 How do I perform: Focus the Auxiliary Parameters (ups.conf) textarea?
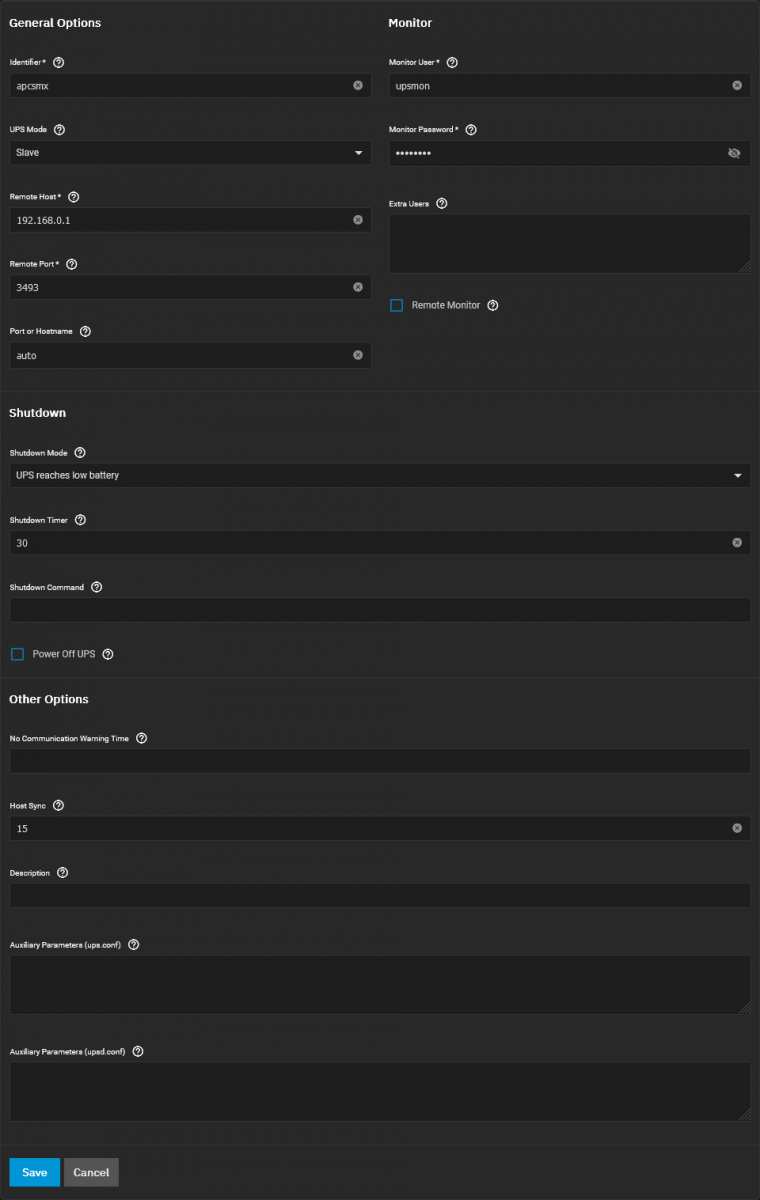[380, 985]
